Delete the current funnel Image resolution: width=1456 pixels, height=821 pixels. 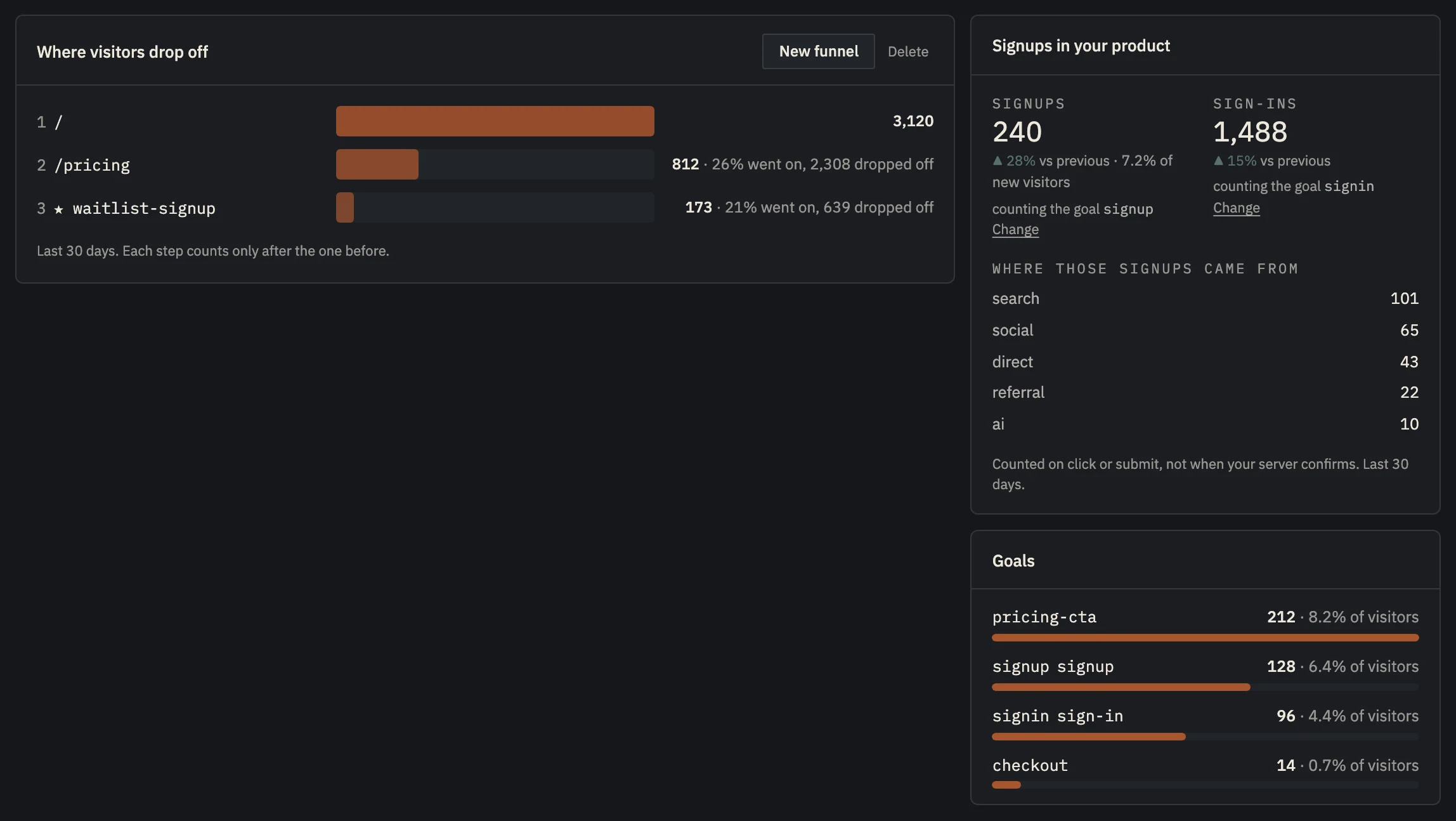pyautogui.click(x=907, y=51)
